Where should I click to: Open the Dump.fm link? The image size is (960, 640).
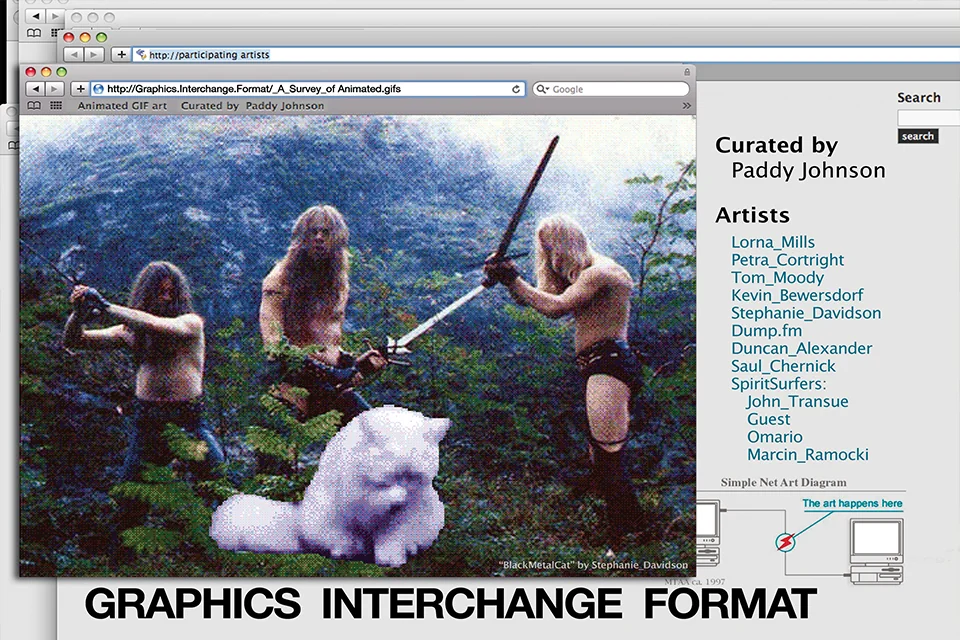pos(766,331)
